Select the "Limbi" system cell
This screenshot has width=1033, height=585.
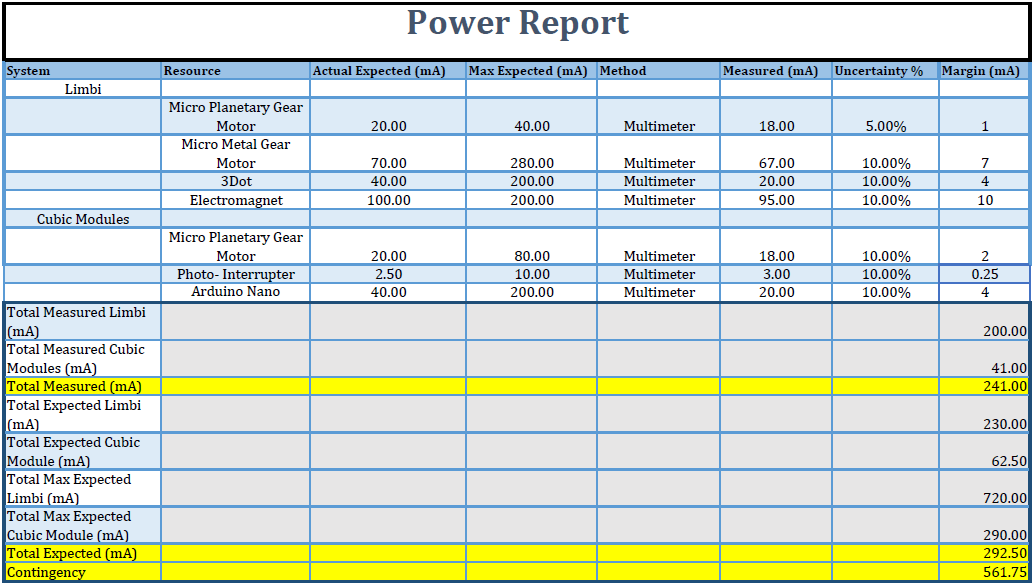[83, 89]
